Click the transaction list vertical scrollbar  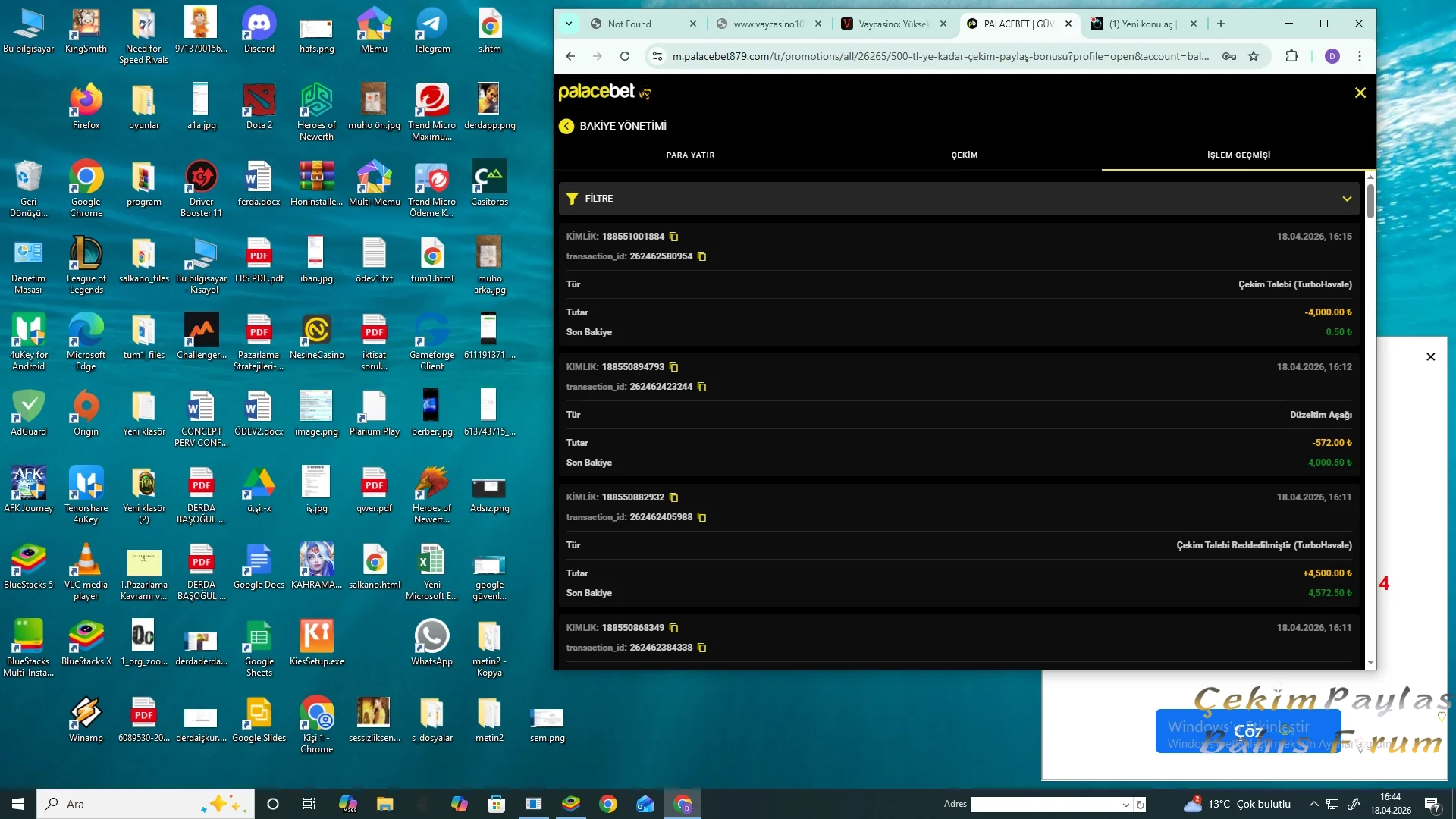tap(1370, 201)
